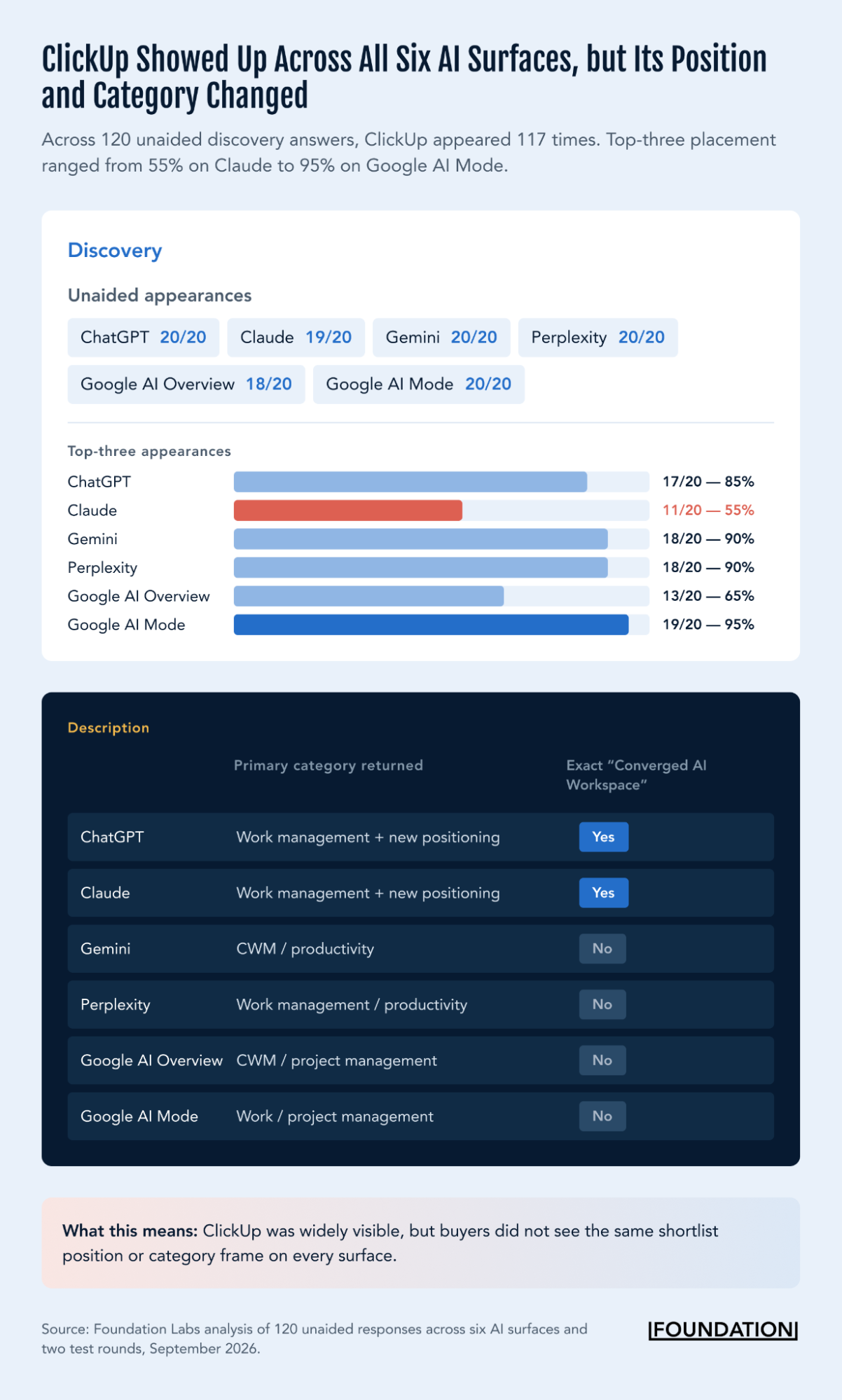
Task: Click the Google AI Overview 18/20 chip
Action: pos(186,384)
